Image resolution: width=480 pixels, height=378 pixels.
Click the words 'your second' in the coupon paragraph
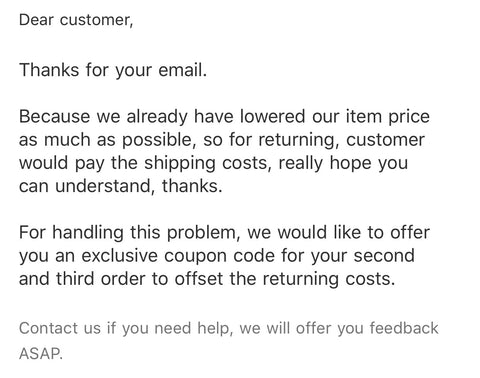[x=363, y=256]
